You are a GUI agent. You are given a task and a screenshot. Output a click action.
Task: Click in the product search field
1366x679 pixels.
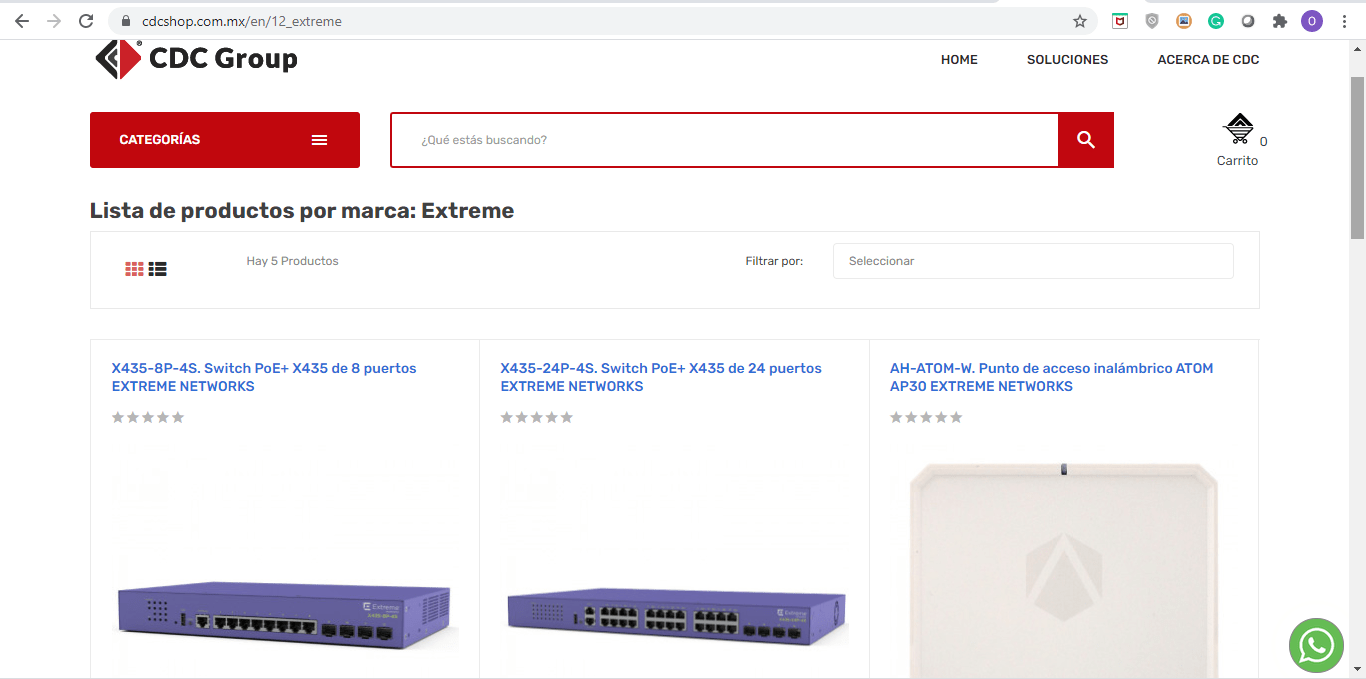click(724, 140)
